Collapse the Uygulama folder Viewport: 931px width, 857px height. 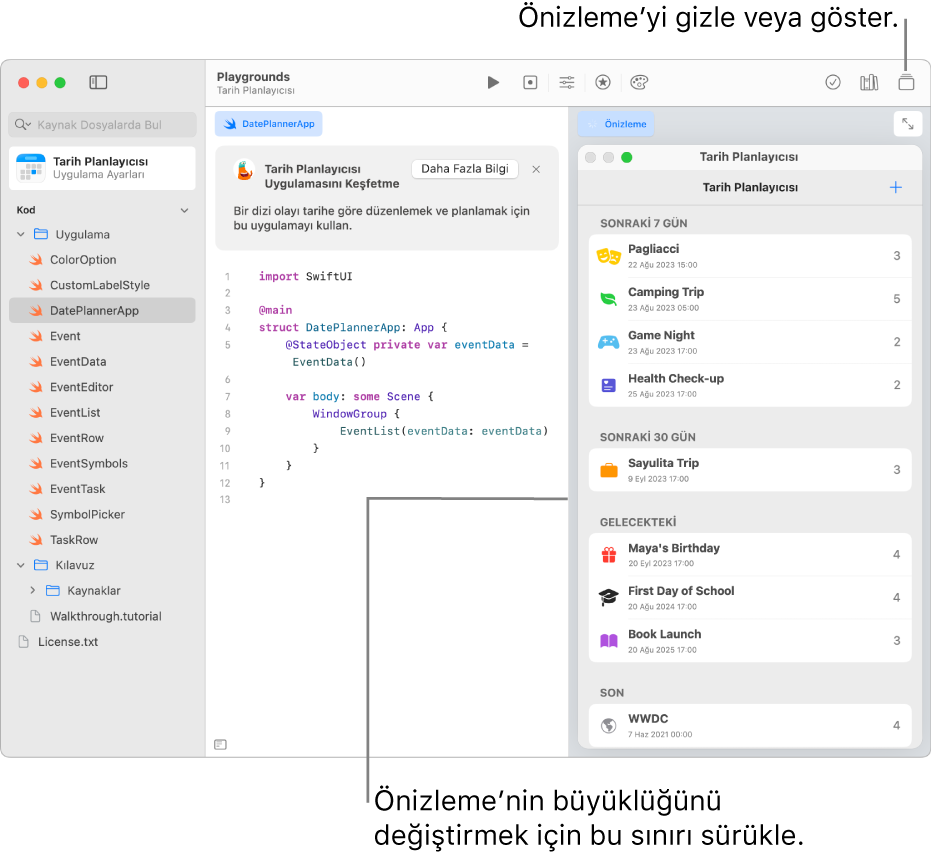pyautogui.click(x=21, y=234)
